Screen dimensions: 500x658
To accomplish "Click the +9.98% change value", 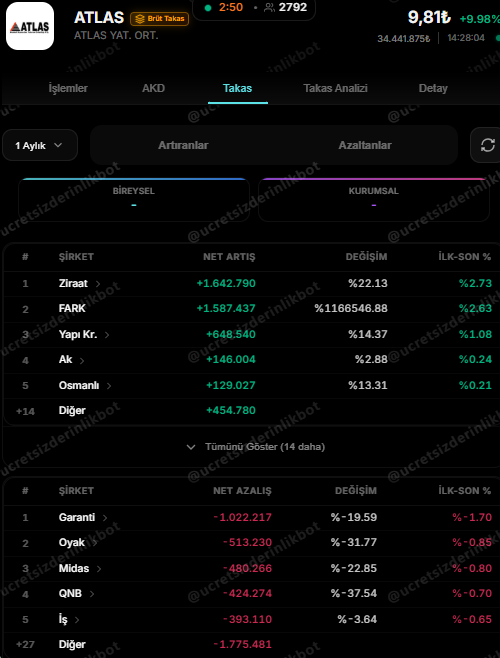I will coord(479,19).
